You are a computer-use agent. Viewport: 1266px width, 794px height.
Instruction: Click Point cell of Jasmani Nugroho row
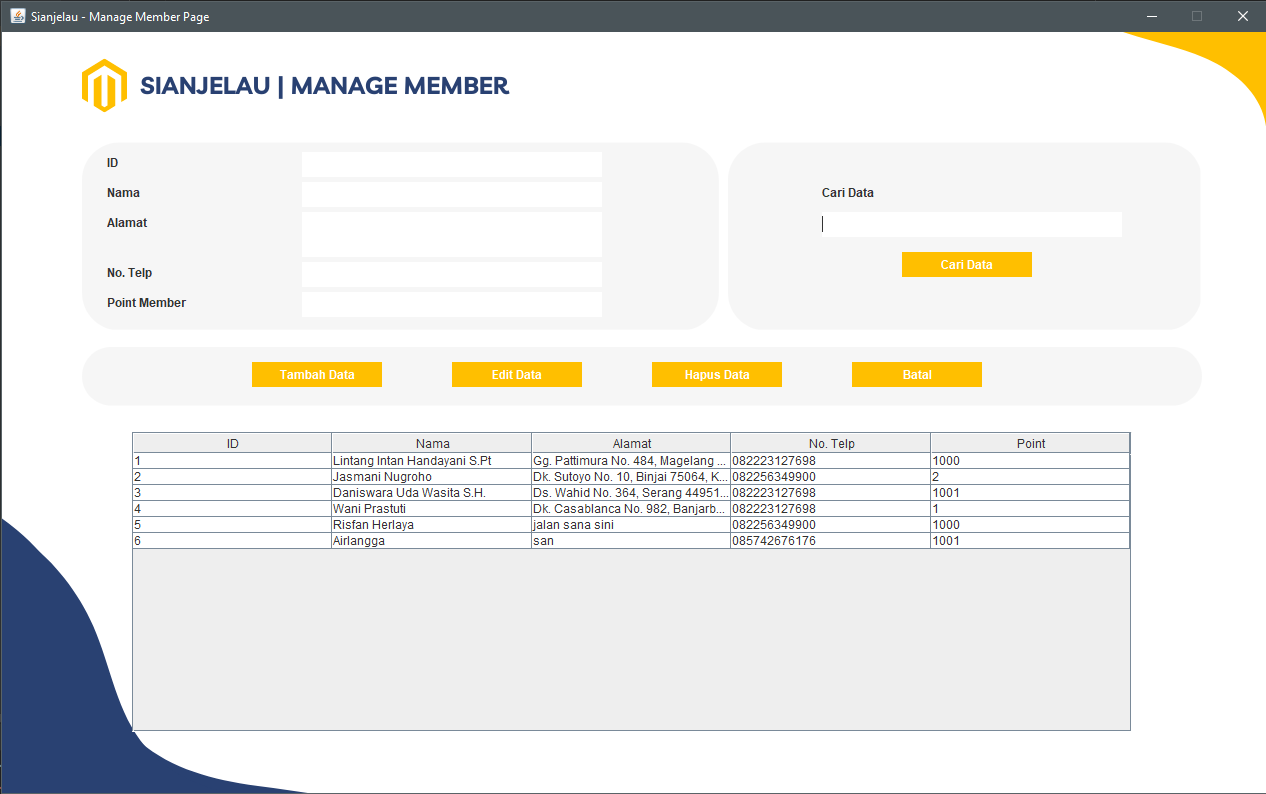1030,477
